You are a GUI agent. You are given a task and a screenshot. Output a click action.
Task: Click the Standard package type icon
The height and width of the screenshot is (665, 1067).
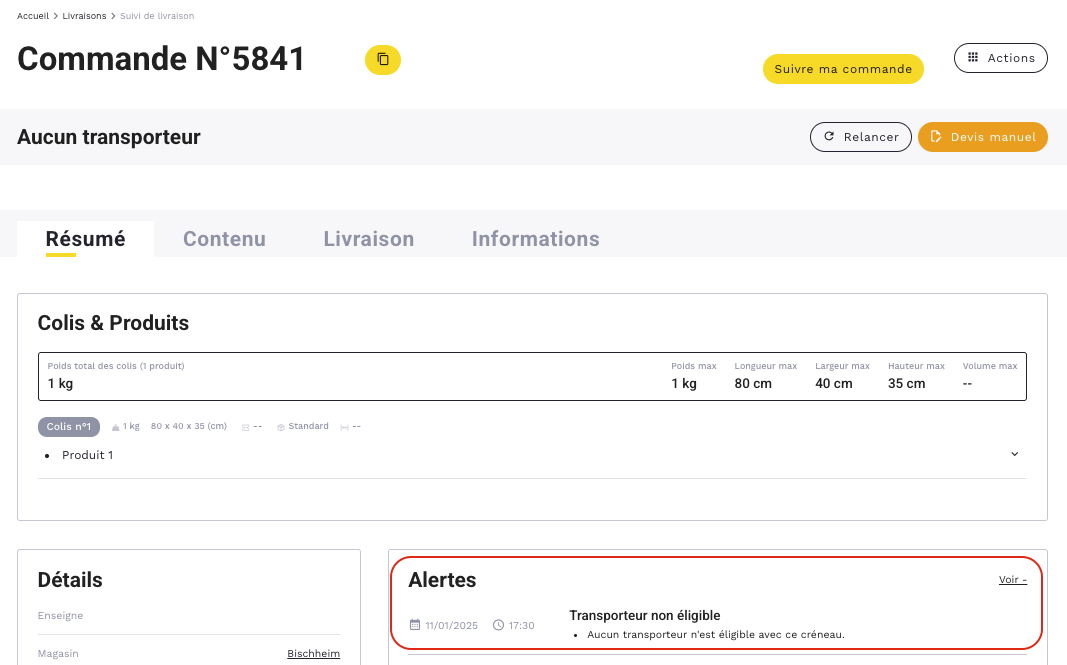(x=281, y=427)
